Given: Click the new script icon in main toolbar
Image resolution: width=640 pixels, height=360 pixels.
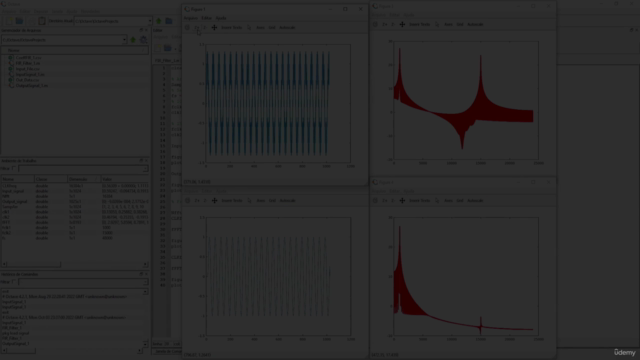Looking at the screenshot, I should pyautogui.click(x=9, y=21).
